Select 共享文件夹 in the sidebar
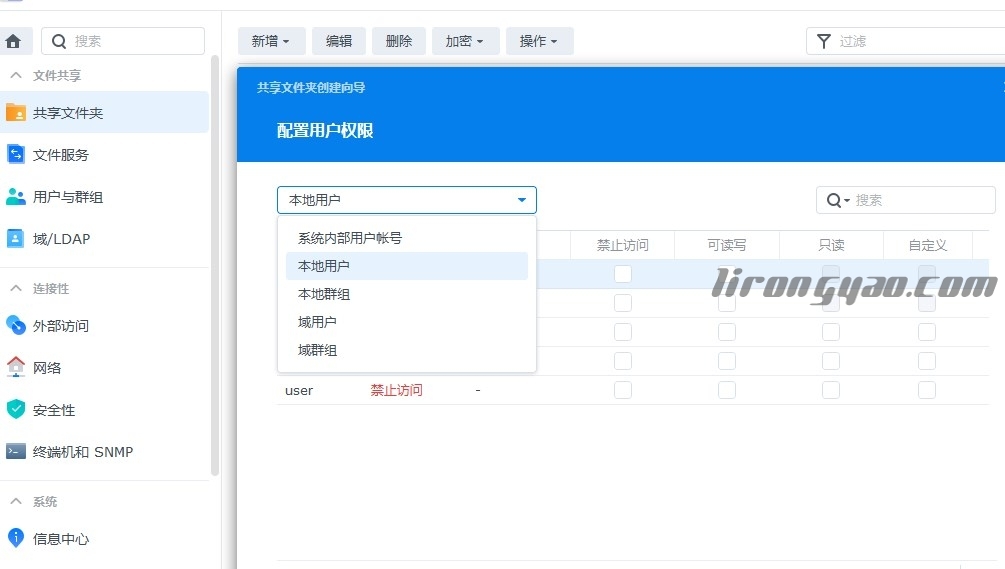Screen dimensions: 1005x569 click(104, 113)
